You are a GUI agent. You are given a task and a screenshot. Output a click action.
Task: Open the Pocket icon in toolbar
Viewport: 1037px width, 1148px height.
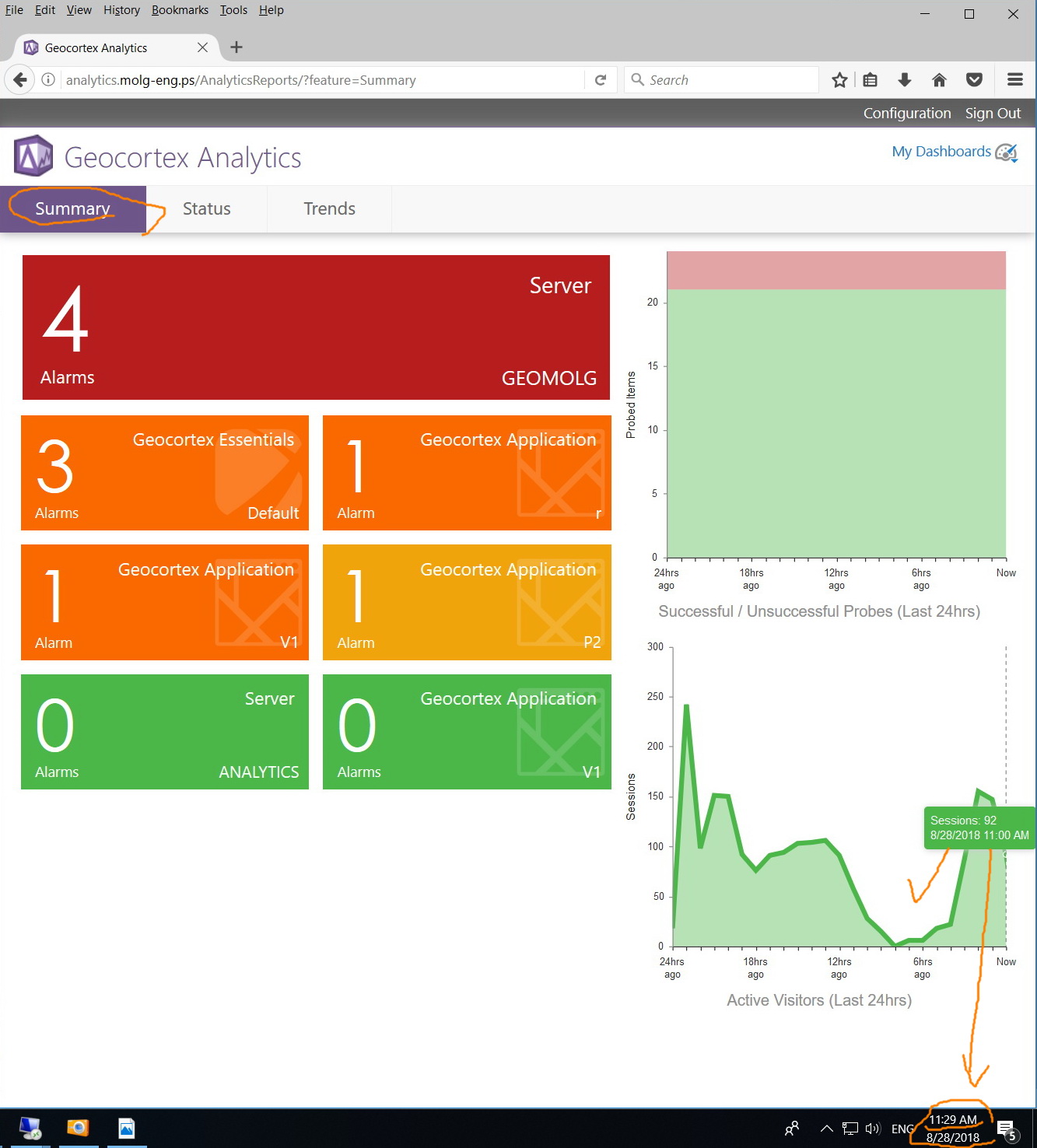pyautogui.click(x=974, y=80)
